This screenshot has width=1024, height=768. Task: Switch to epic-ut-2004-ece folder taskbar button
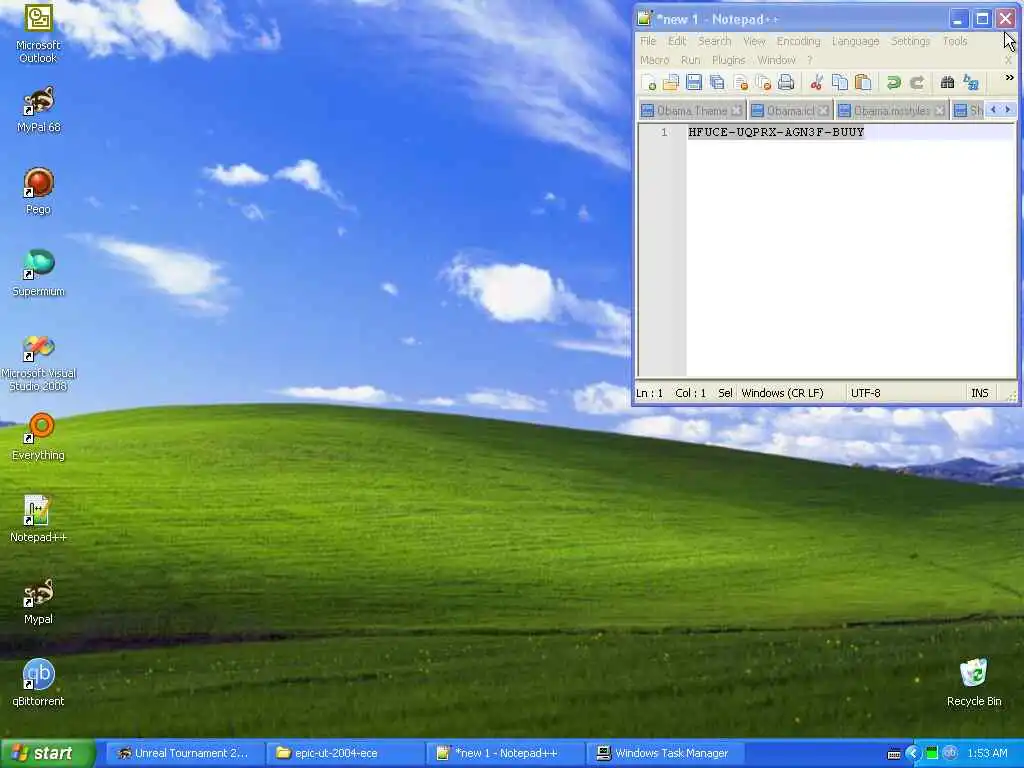click(344, 754)
